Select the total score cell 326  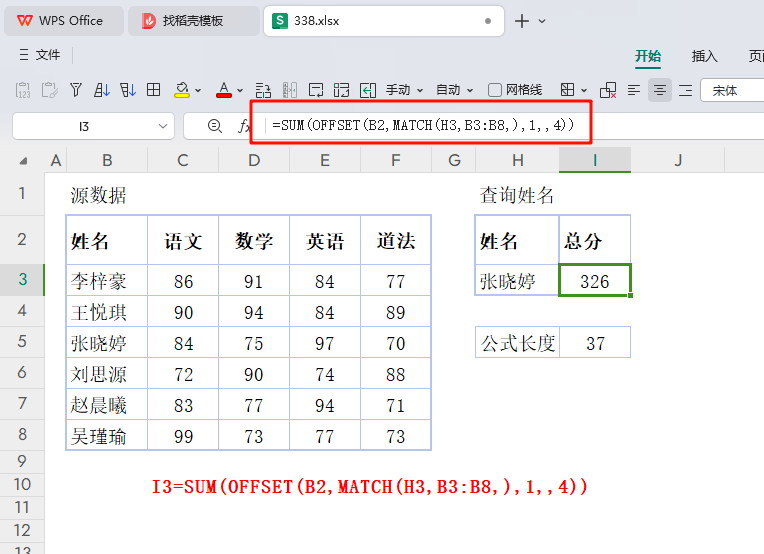pyautogui.click(x=595, y=281)
